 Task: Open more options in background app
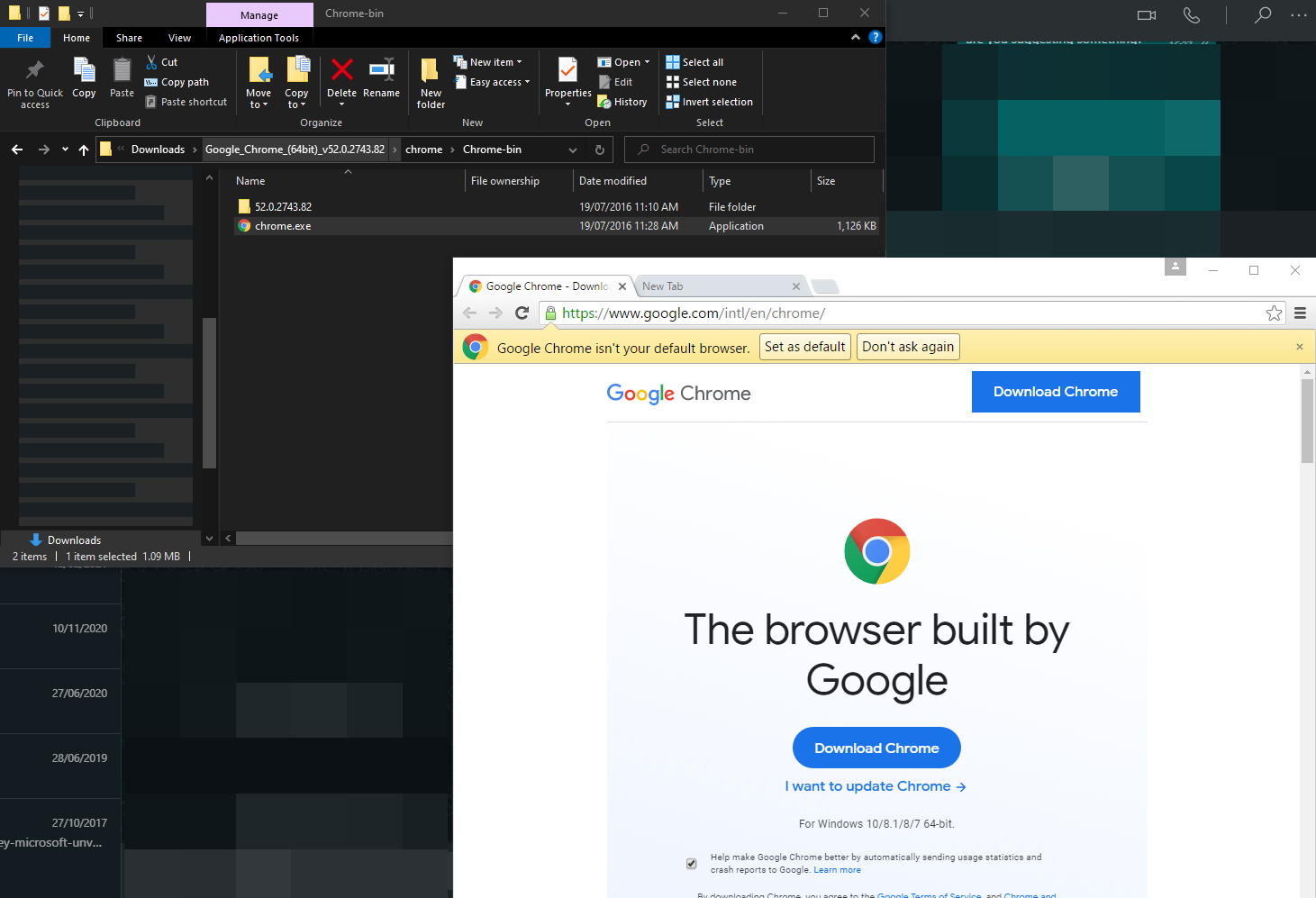click(x=1298, y=14)
